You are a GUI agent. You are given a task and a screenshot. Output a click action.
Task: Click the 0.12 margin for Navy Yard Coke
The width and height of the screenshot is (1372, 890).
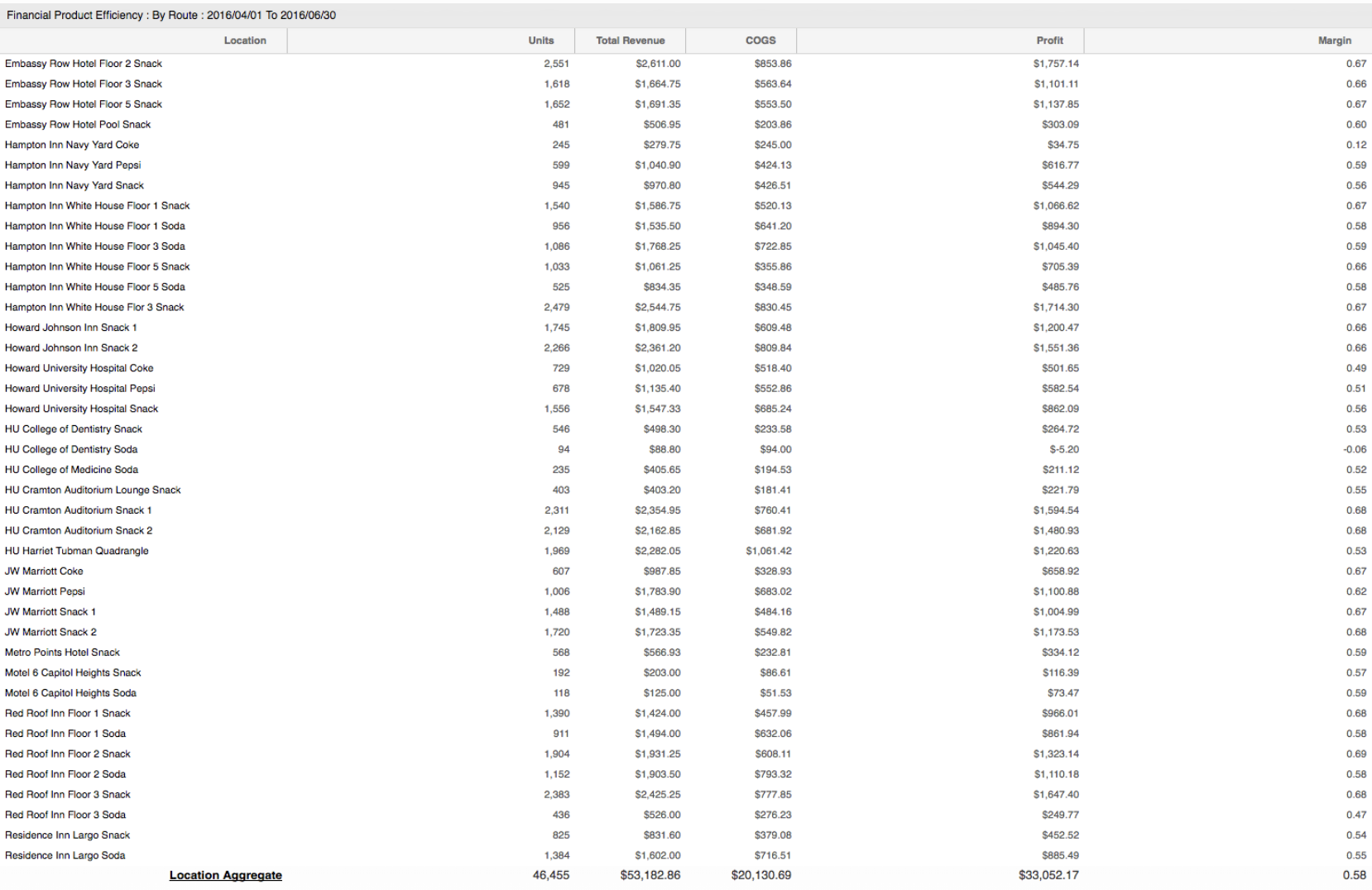(x=1356, y=145)
